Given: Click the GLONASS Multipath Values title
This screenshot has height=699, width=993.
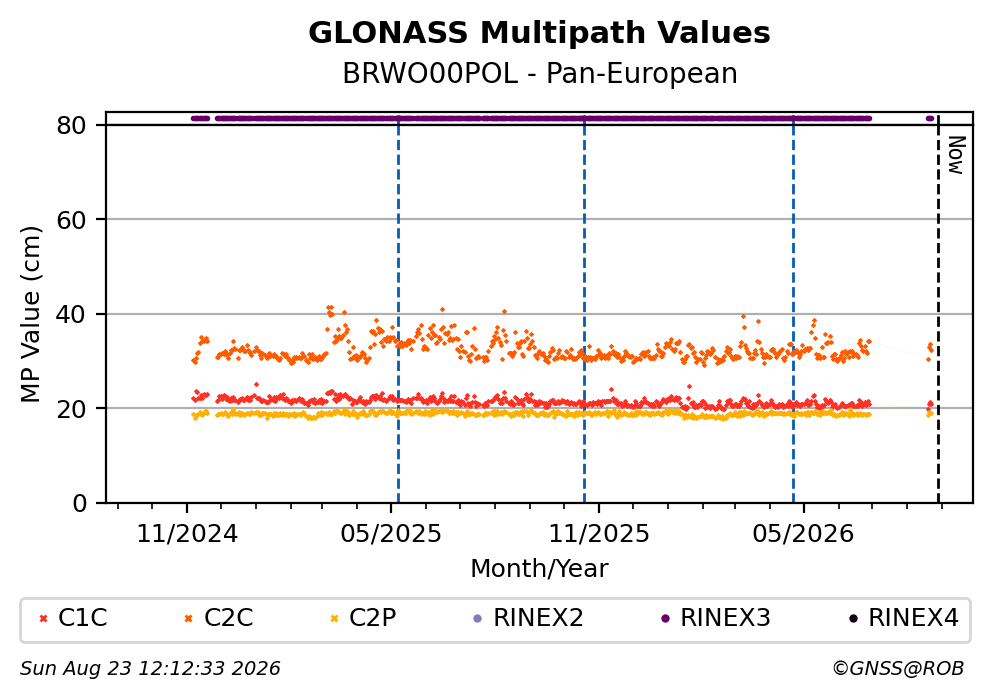Looking at the screenshot, I should pyautogui.click(x=540, y=32).
